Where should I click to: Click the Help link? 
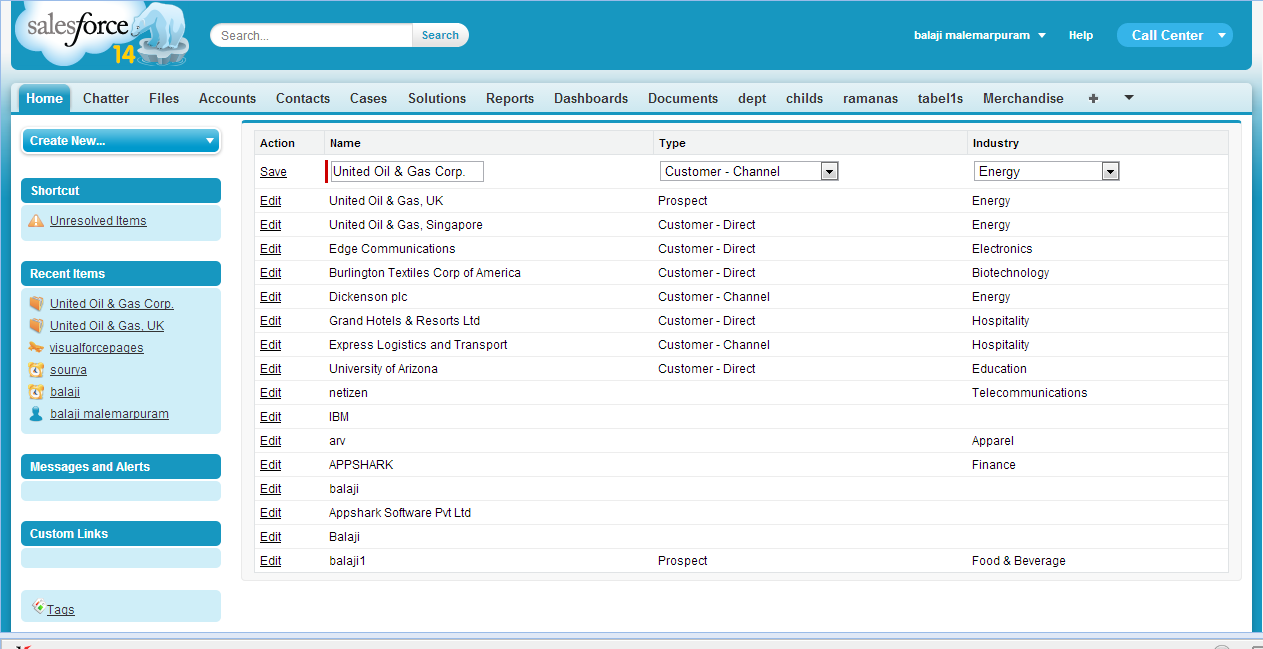click(x=1081, y=35)
